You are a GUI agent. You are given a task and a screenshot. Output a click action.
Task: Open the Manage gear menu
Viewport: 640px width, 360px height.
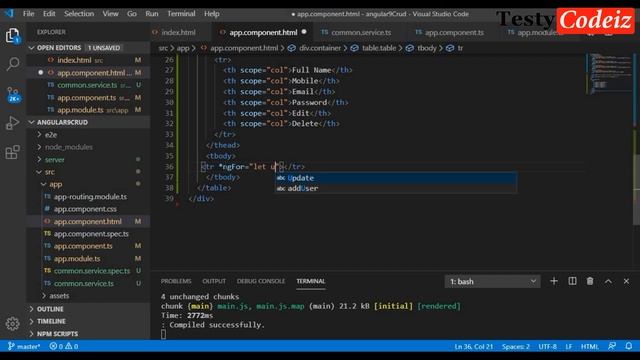tap(13, 324)
